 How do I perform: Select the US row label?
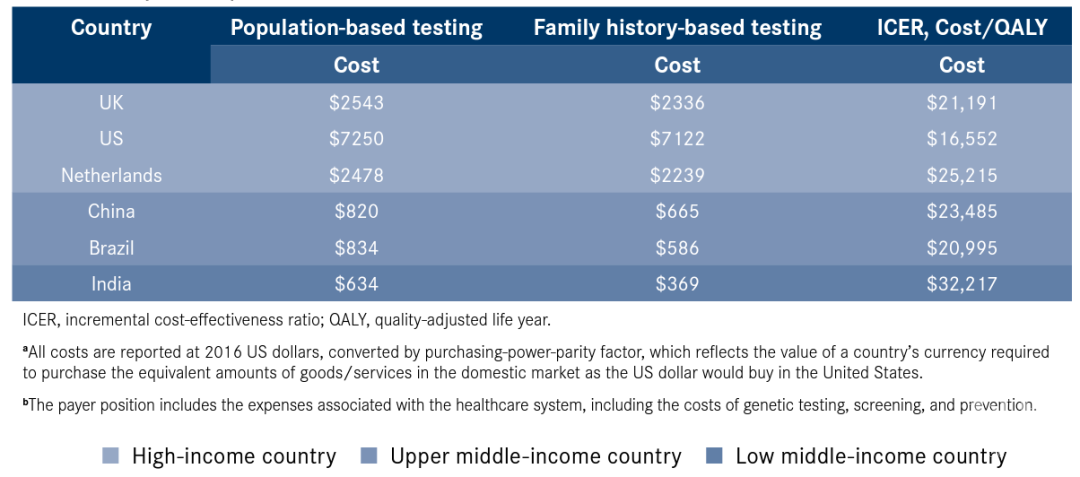tap(111, 139)
